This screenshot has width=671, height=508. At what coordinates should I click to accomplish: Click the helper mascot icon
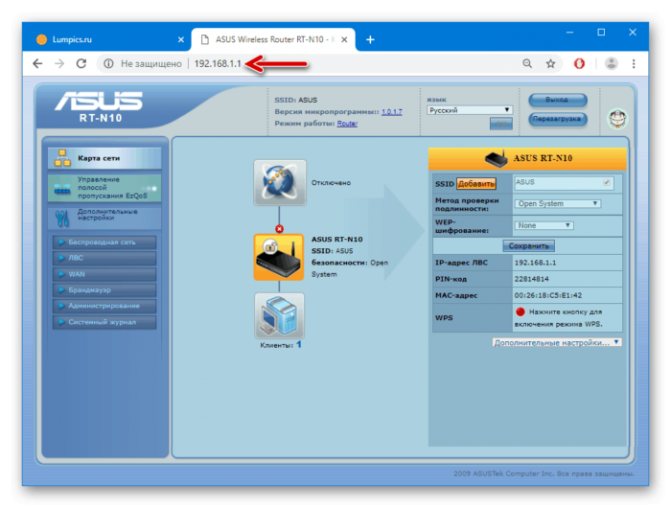tap(618, 119)
